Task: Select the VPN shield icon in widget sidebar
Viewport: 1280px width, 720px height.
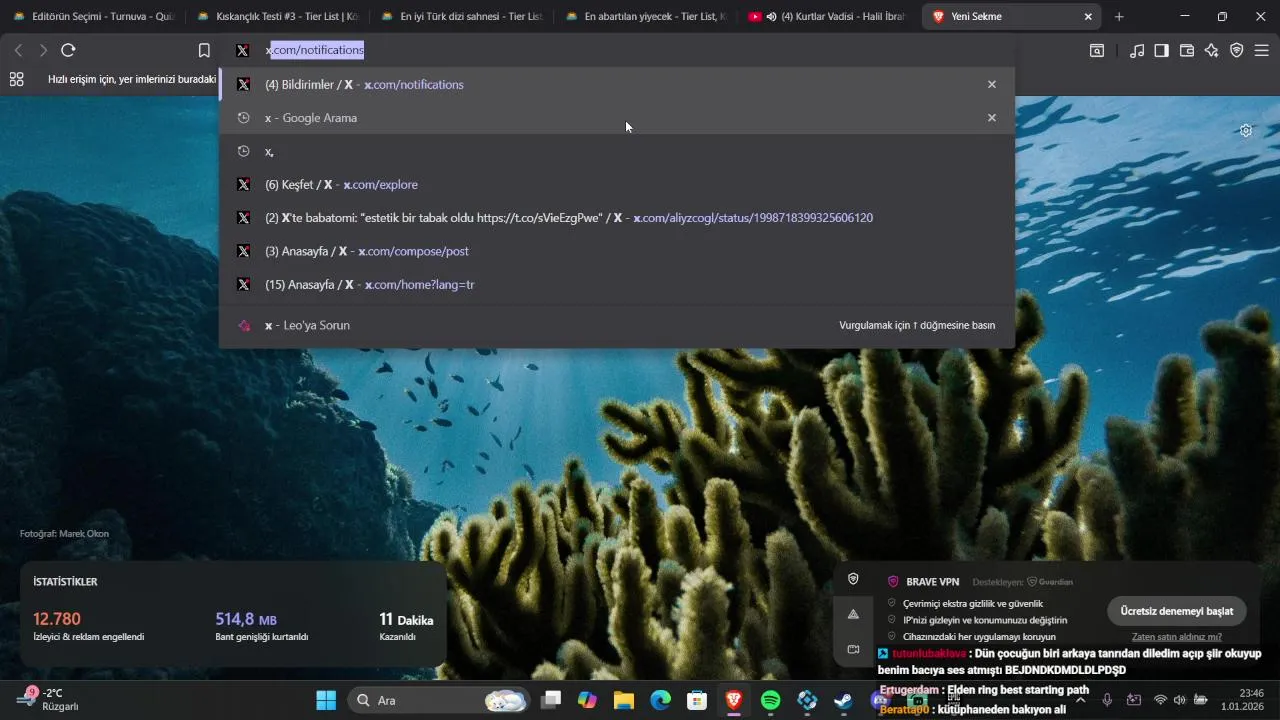Action: pos(853,579)
